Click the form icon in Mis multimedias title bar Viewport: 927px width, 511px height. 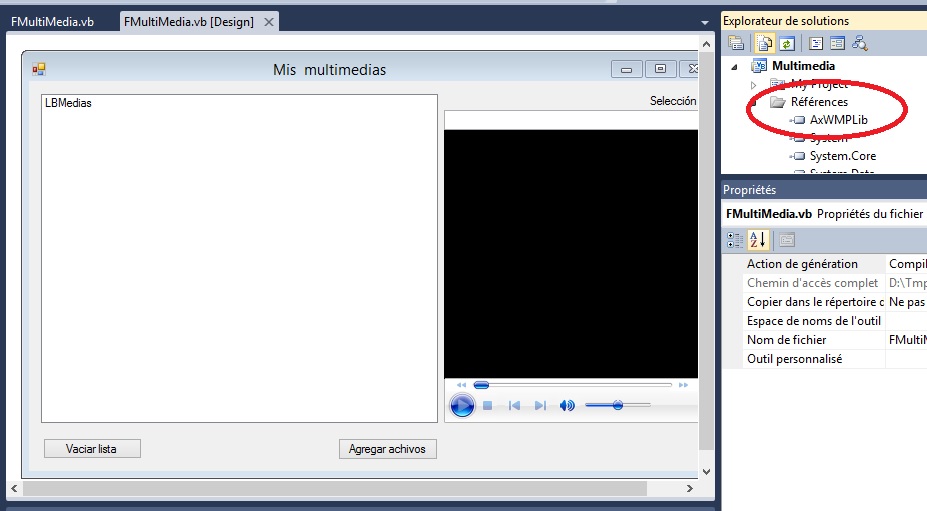[39, 69]
